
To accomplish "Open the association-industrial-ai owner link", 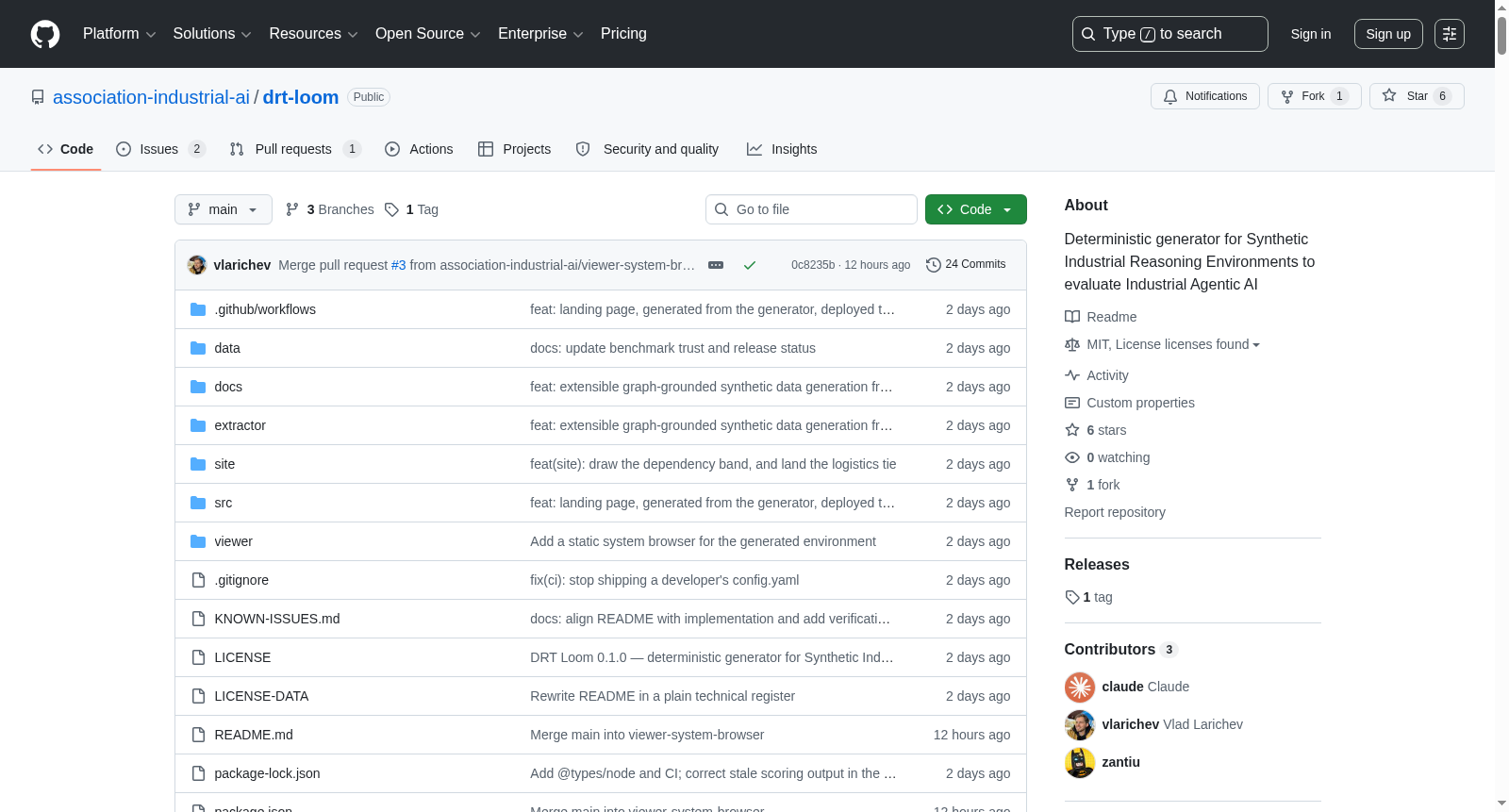I will (x=151, y=97).
